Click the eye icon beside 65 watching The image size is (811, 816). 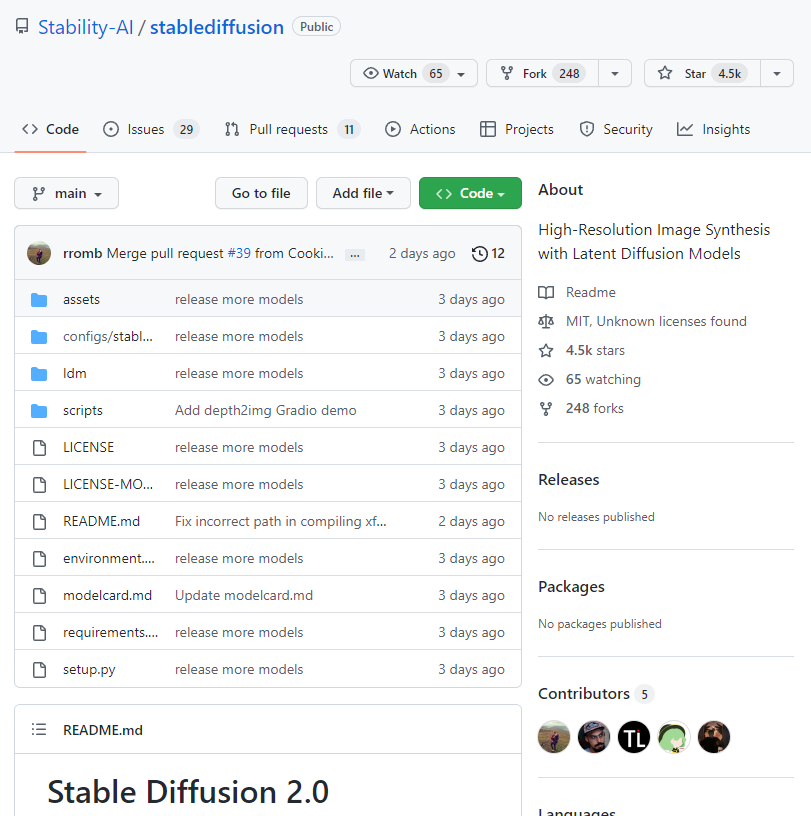pyautogui.click(x=545, y=379)
